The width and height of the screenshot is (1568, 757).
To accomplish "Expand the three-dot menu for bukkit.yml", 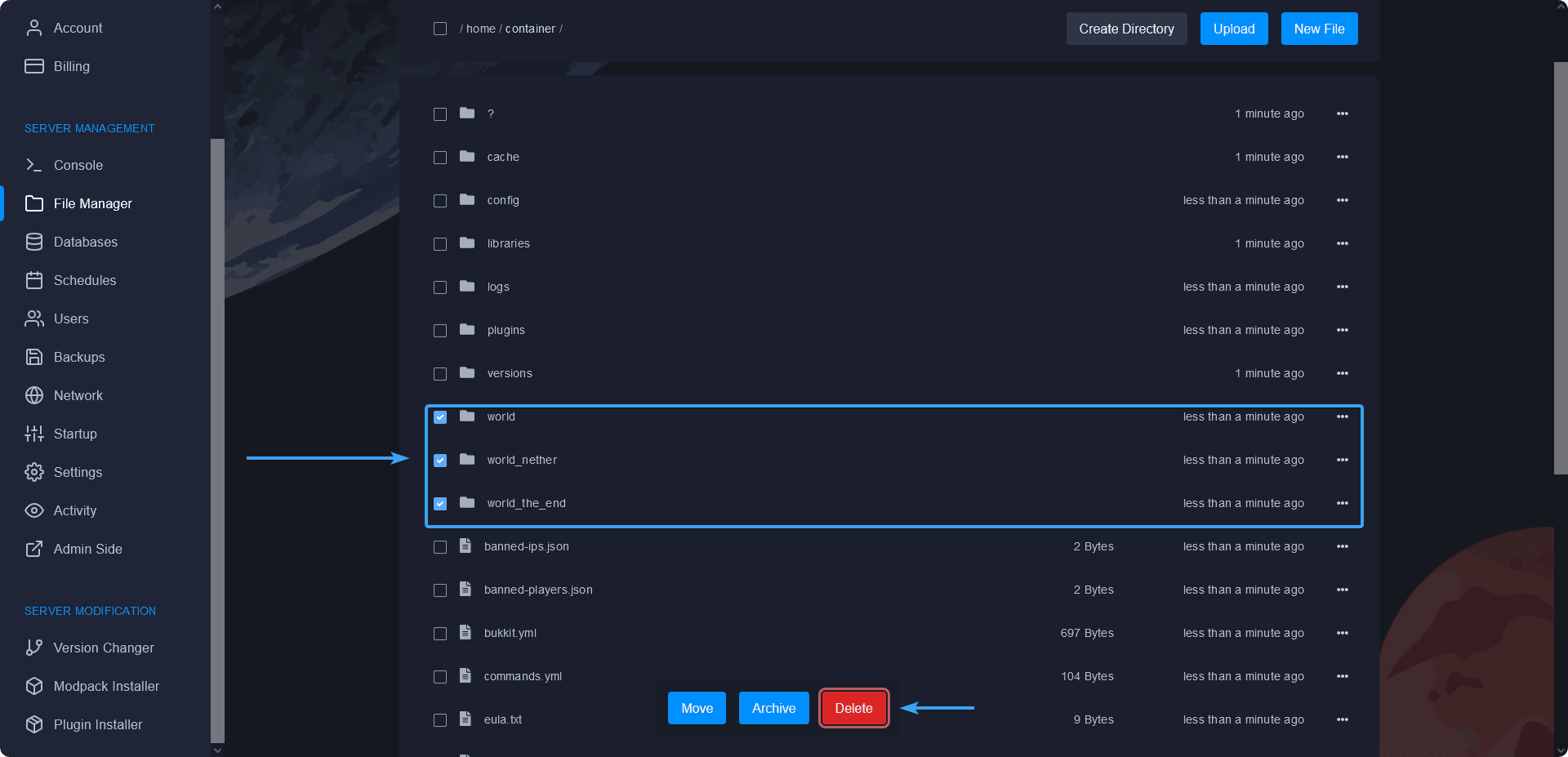I will click(1342, 633).
